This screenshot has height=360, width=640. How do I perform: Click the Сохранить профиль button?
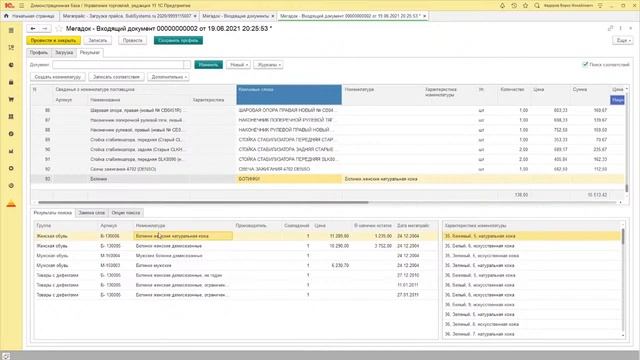pyautogui.click(x=178, y=40)
